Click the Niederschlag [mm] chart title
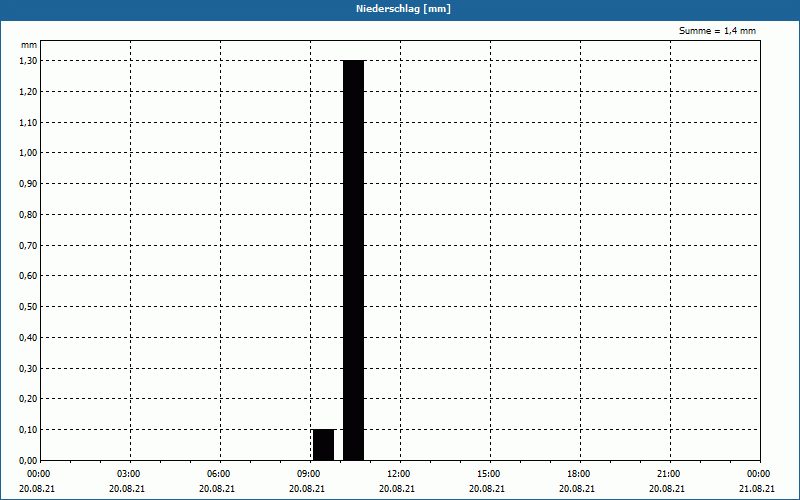Screen dimensions: 800x500 click(403, 9)
